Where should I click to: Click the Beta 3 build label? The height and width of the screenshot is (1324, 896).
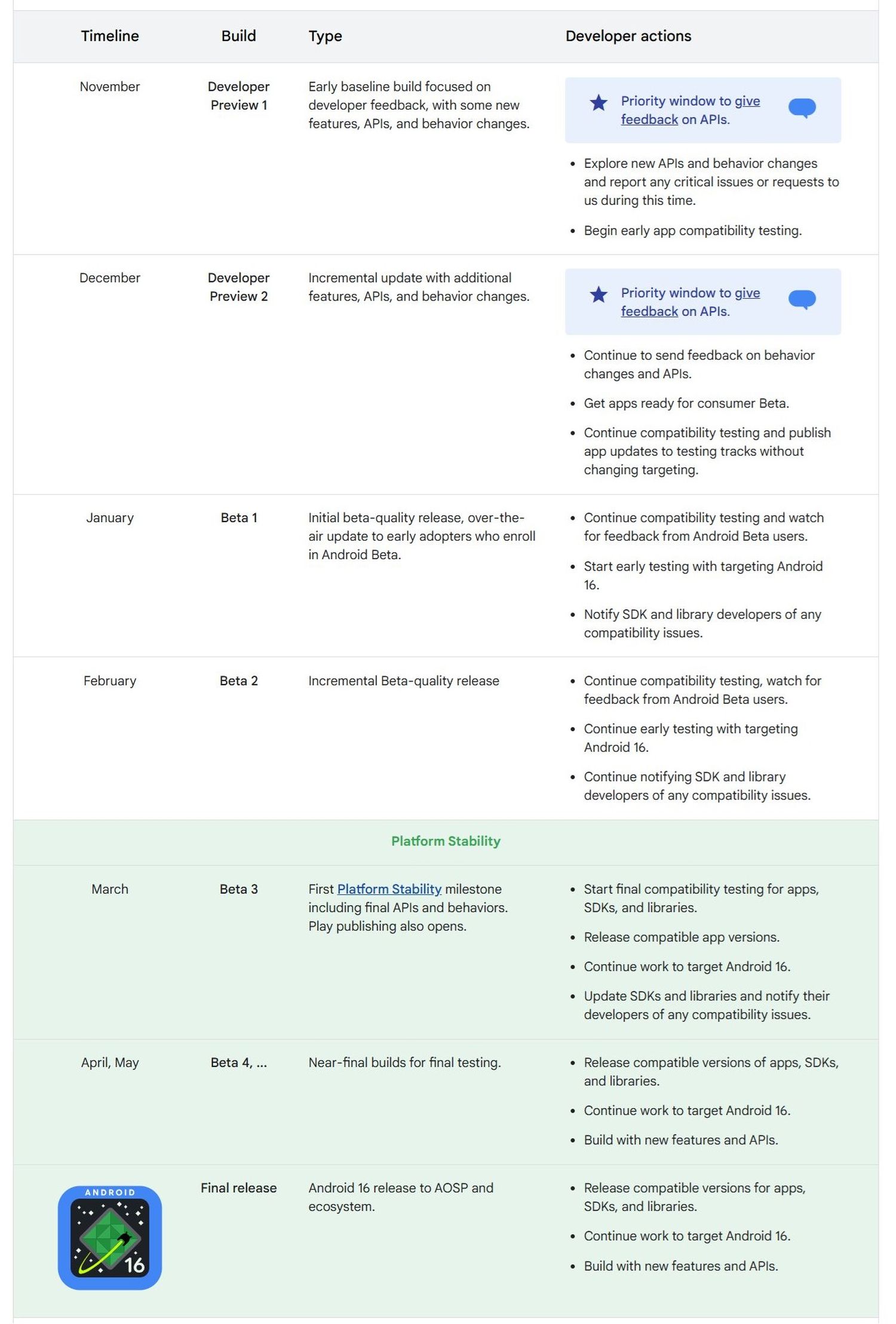click(238, 889)
